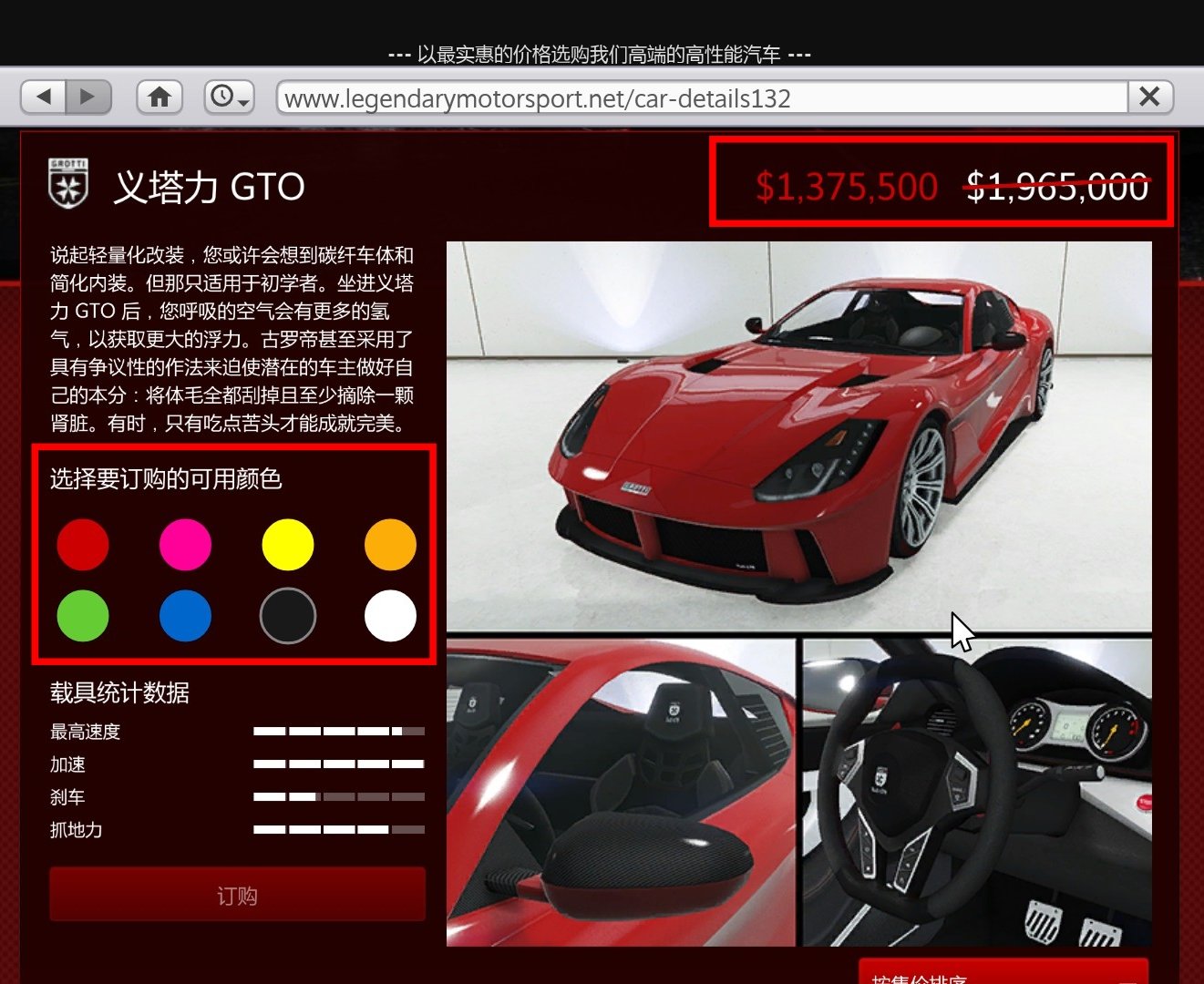Click the 义塔力 GTO car title

[210, 187]
